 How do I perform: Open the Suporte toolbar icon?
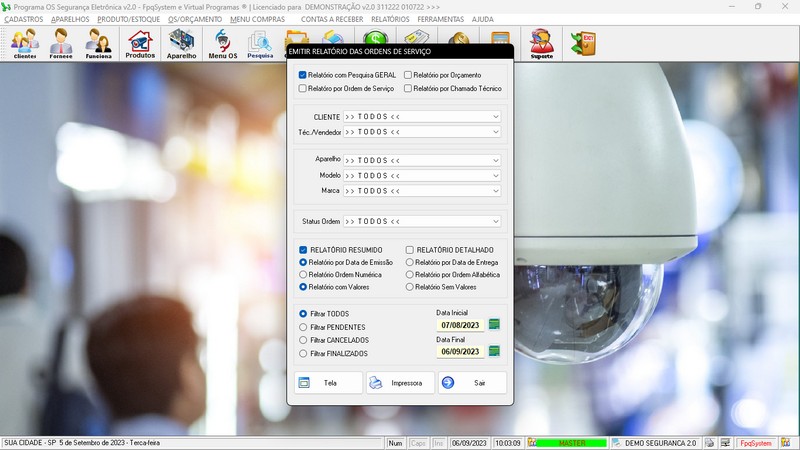pos(541,44)
